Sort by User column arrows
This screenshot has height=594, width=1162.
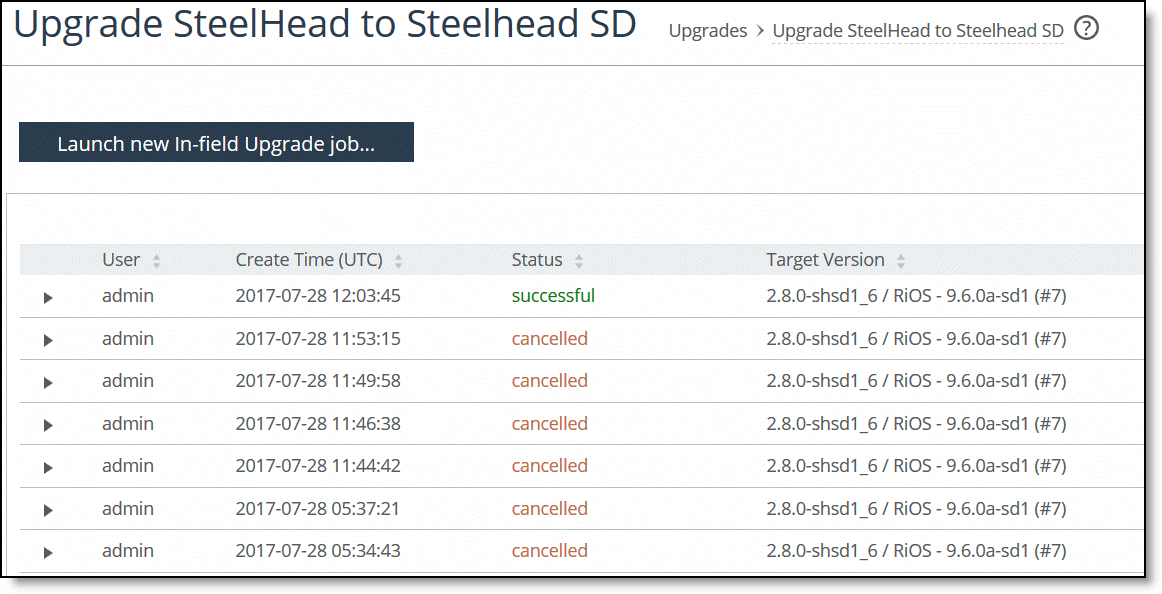click(156, 261)
